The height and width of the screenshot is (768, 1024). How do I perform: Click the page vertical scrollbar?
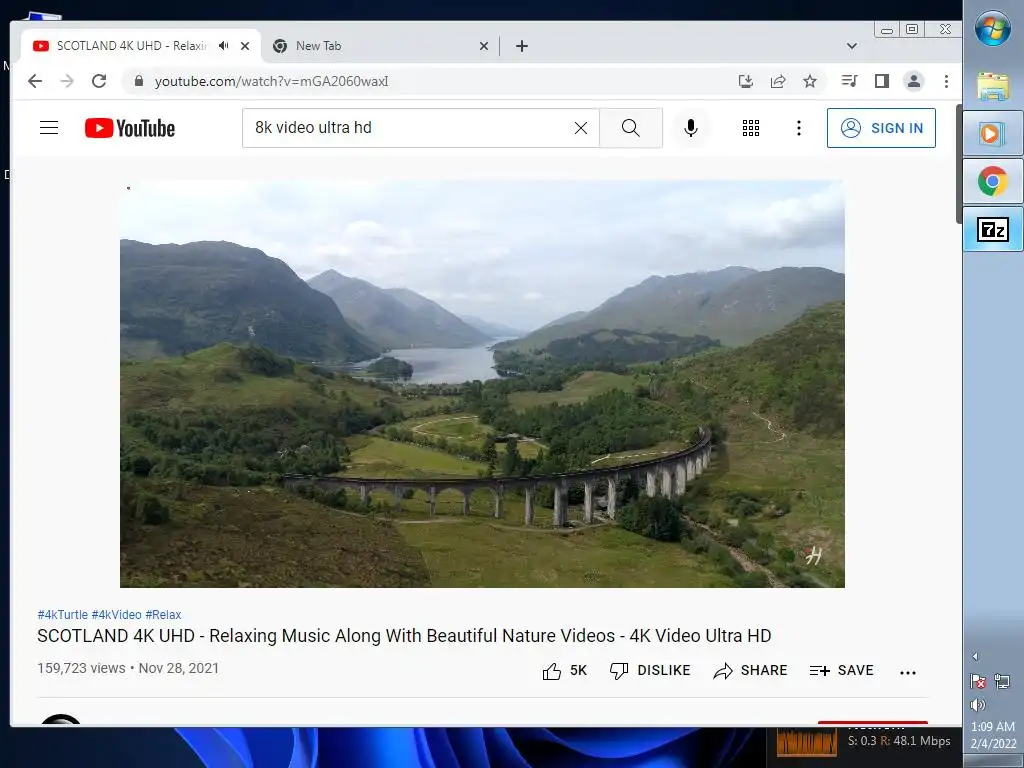tap(959, 163)
